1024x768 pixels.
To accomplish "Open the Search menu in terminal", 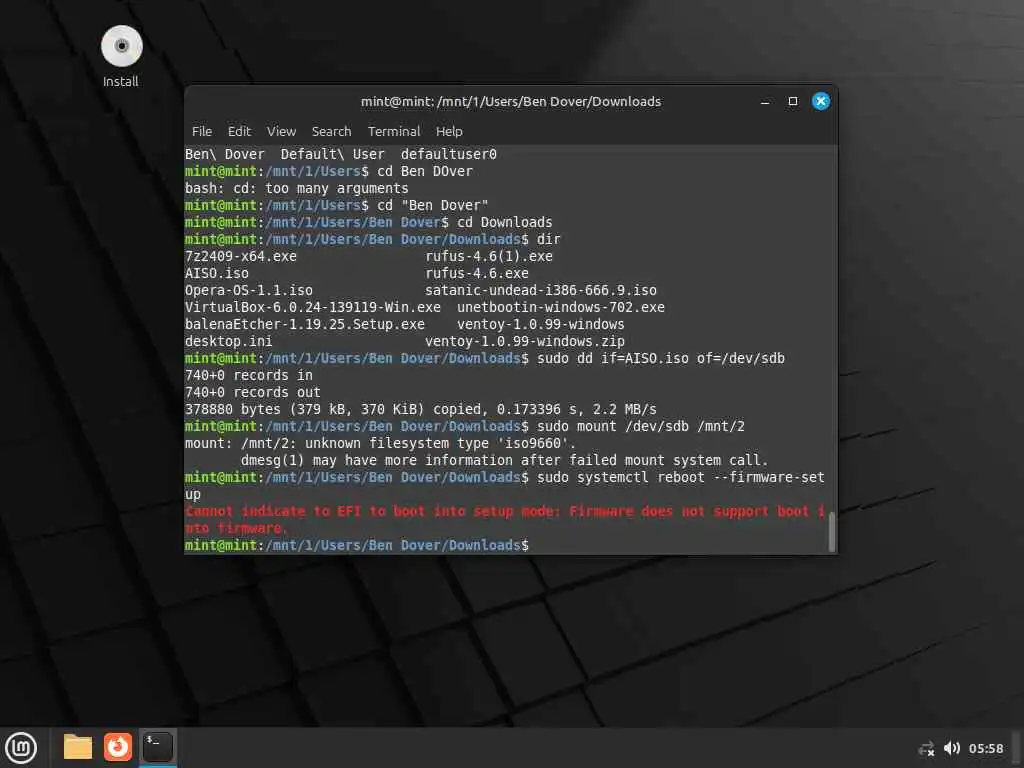I will (x=331, y=131).
